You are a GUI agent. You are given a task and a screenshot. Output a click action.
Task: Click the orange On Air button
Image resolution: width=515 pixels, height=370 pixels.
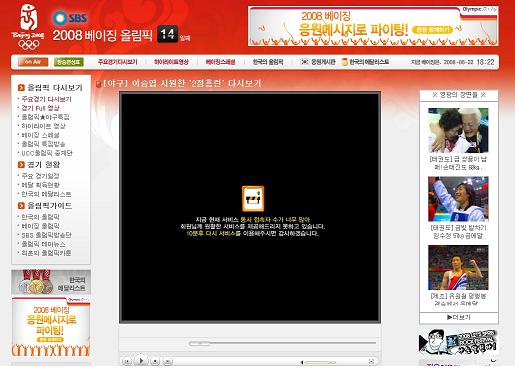coord(33,62)
